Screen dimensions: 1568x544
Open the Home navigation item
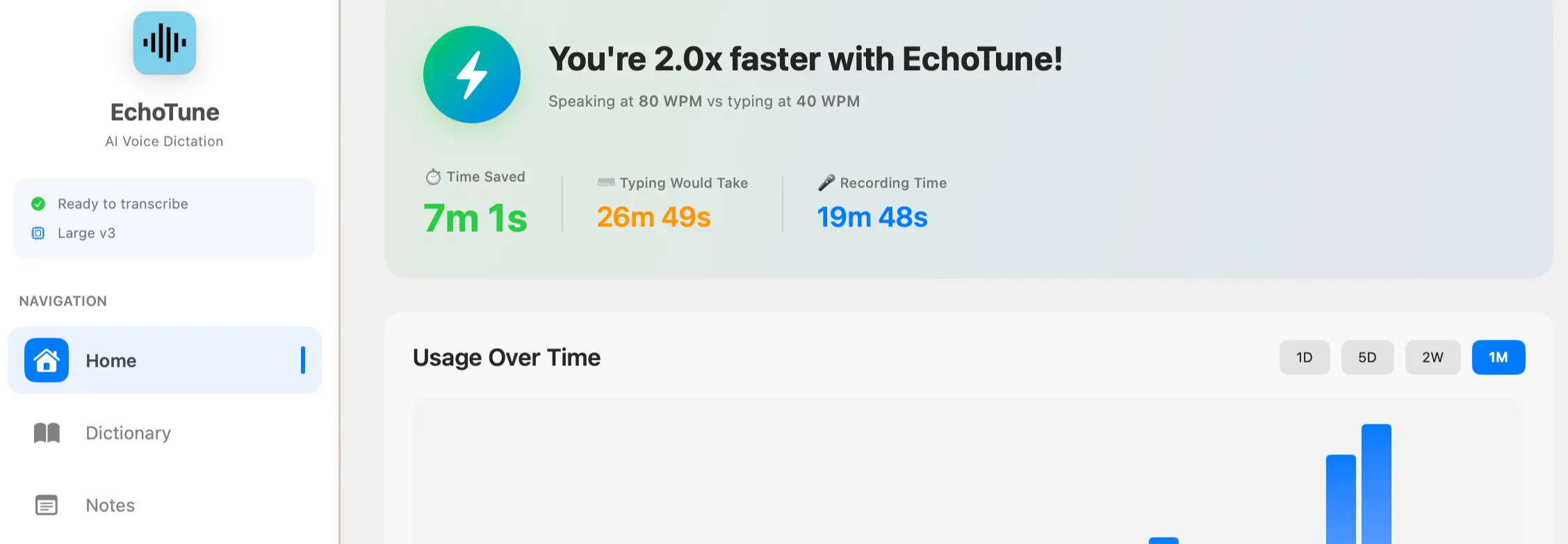(111, 361)
